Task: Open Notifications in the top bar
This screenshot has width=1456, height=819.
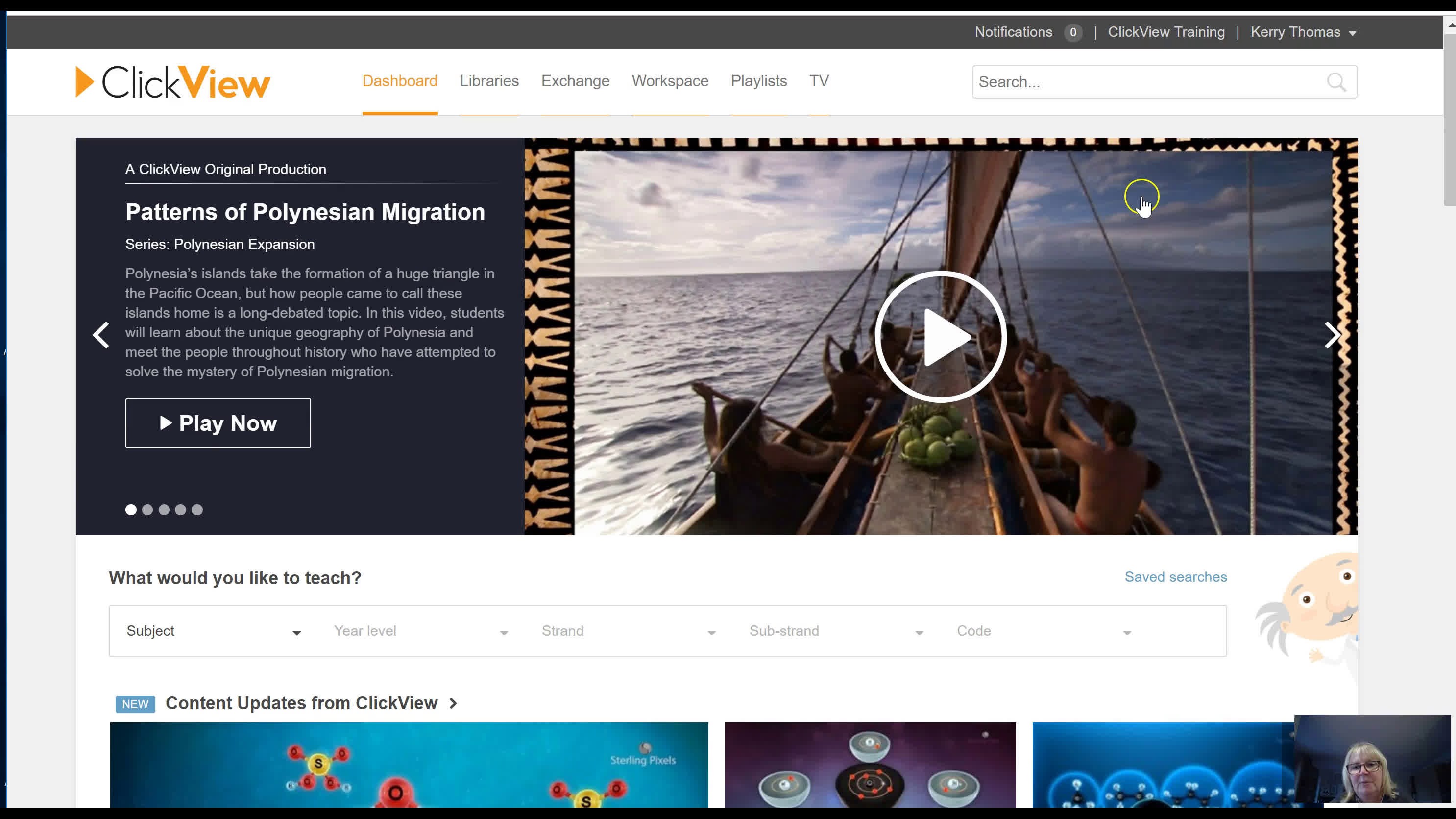Action: [x=1013, y=32]
